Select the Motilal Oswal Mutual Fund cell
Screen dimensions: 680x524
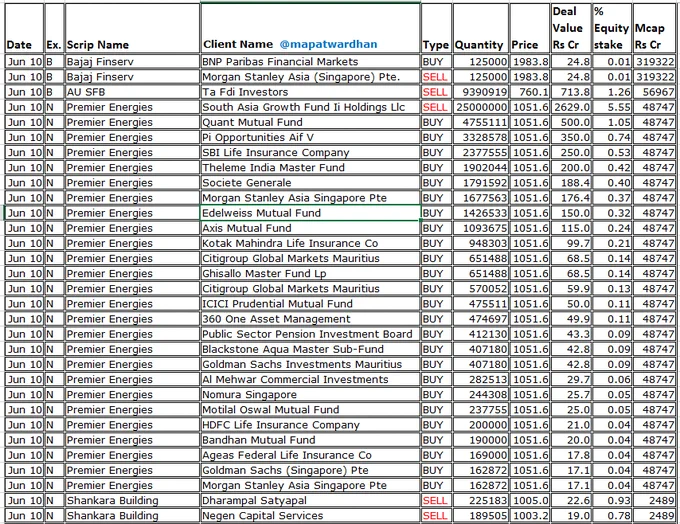click(x=311, y=410)
